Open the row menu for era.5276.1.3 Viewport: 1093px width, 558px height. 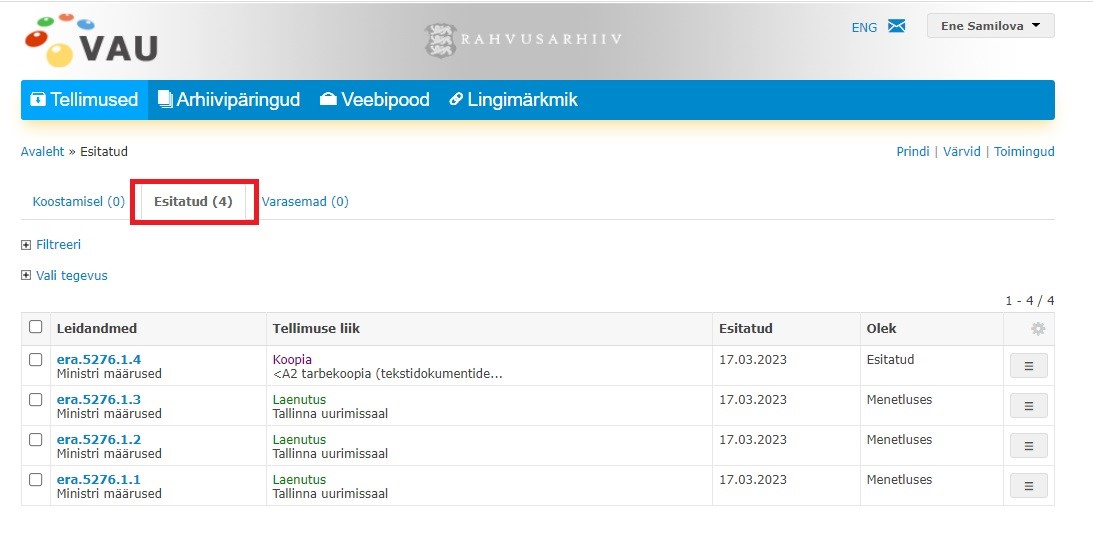coord(1028,406)
